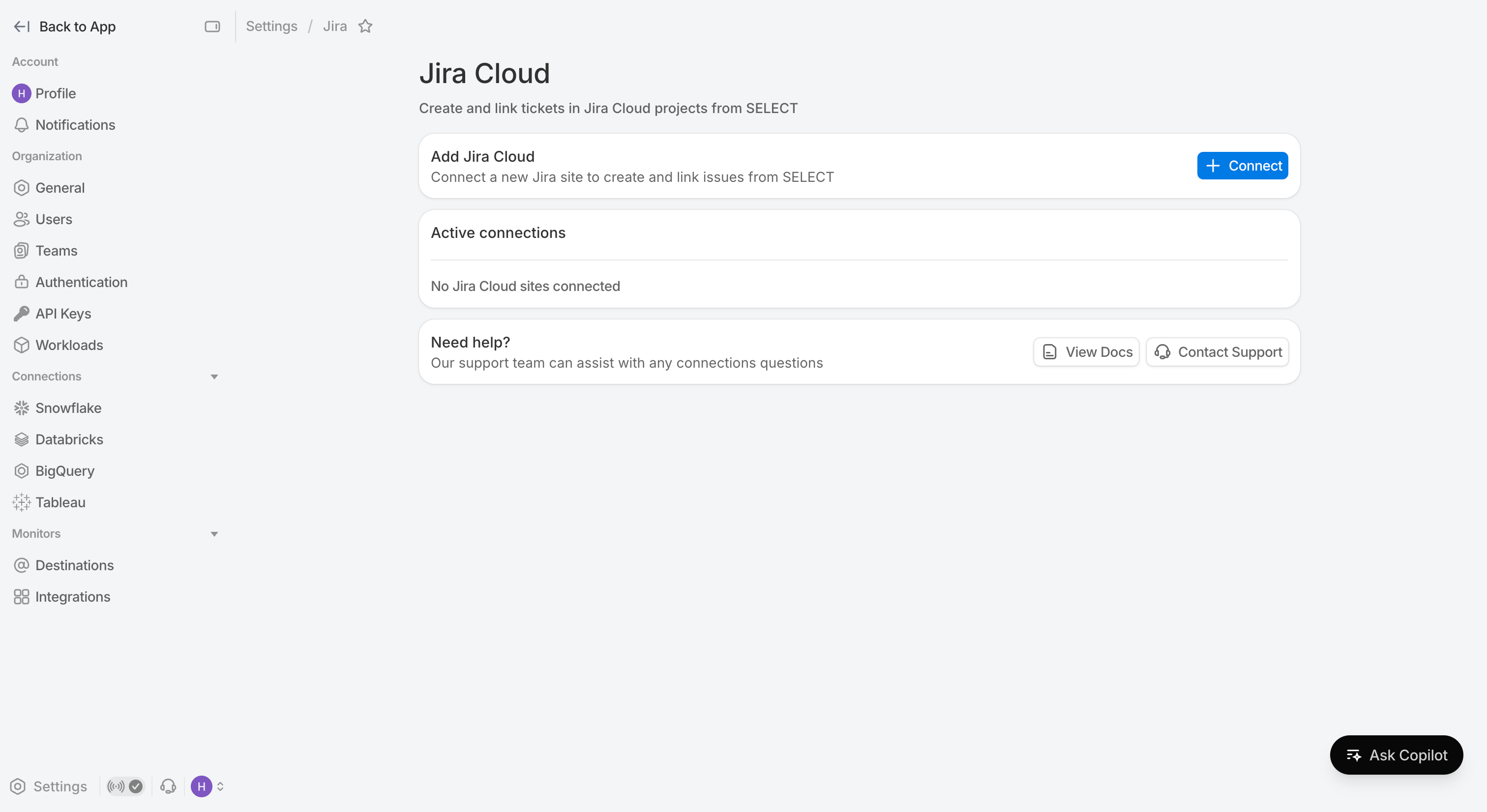The image size is (1487, 812).
Task: Open Databricks connection page
Action: point(69,439)
